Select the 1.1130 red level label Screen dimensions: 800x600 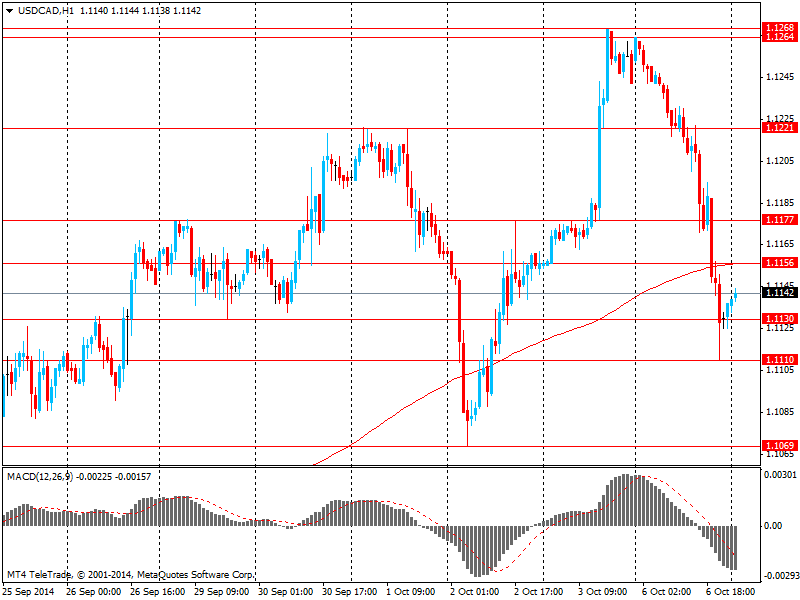point(780,319)
